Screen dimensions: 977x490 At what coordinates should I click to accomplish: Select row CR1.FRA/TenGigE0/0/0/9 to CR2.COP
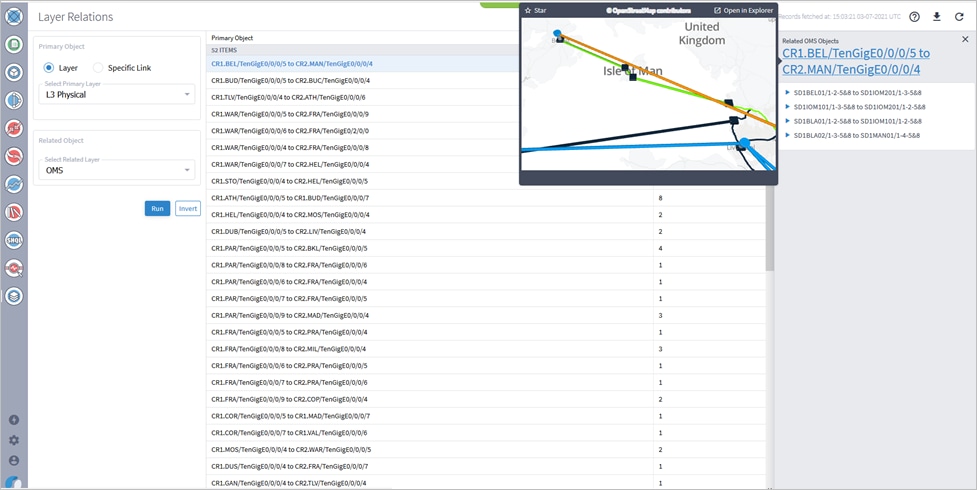486,400
